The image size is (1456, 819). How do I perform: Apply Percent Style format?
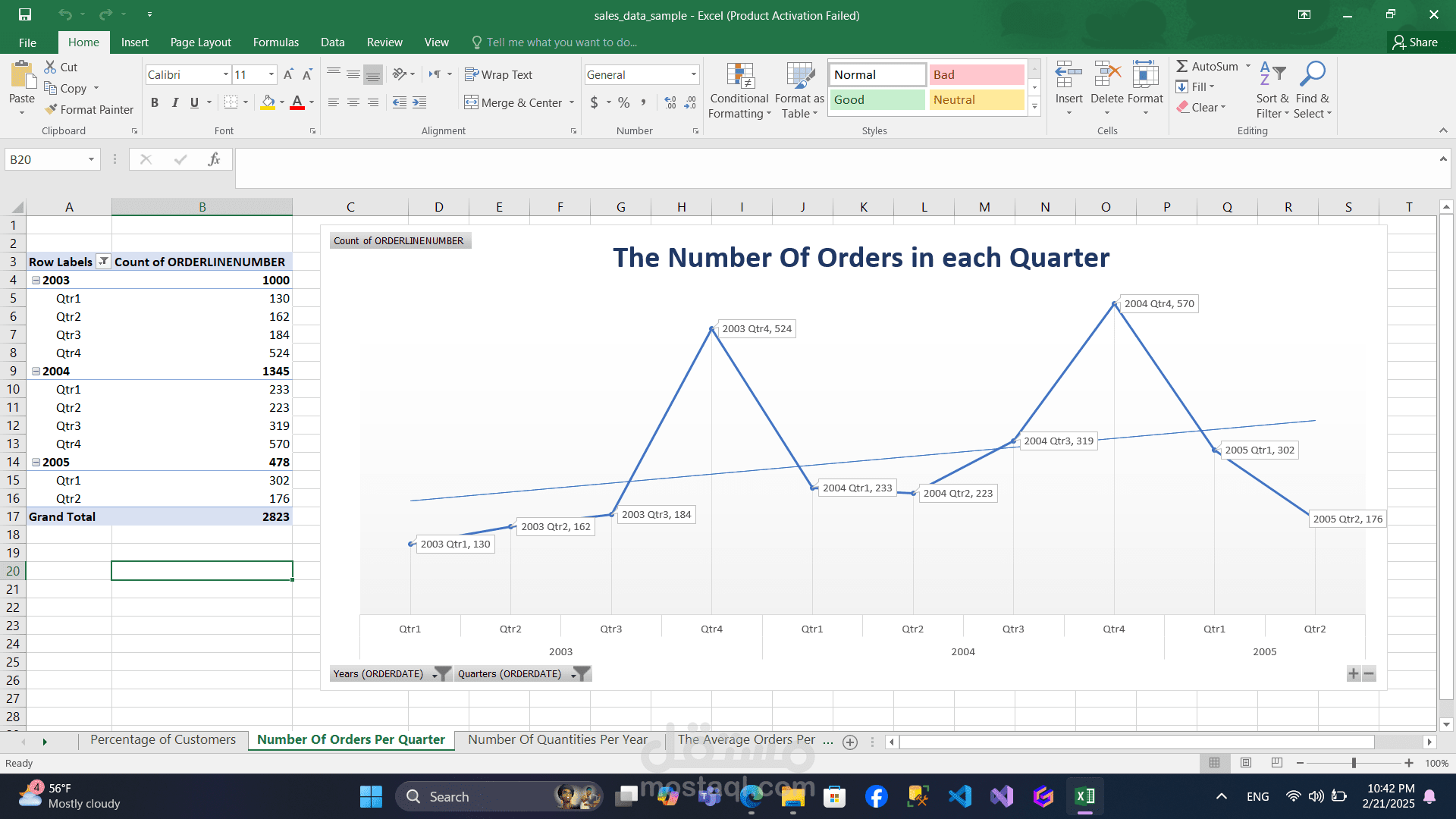(x=624, y=102)
